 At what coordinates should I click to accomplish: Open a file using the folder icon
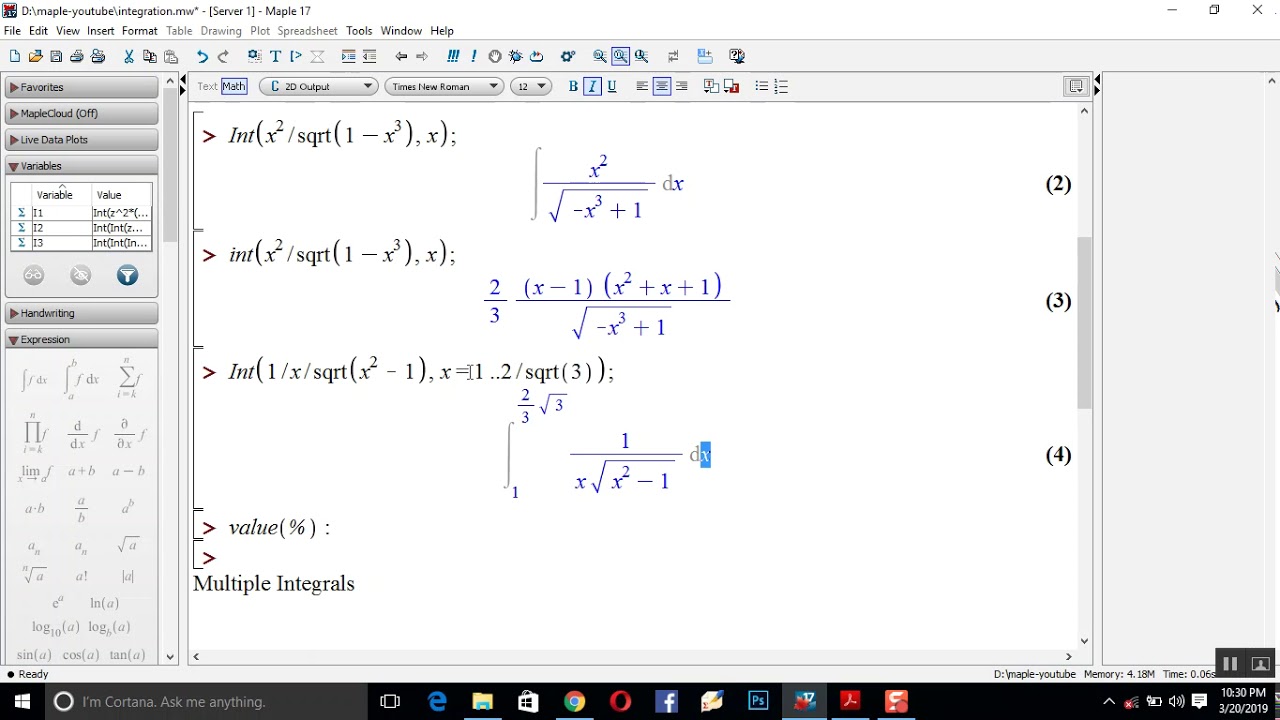pyautogui.click(x=35, y=57)
